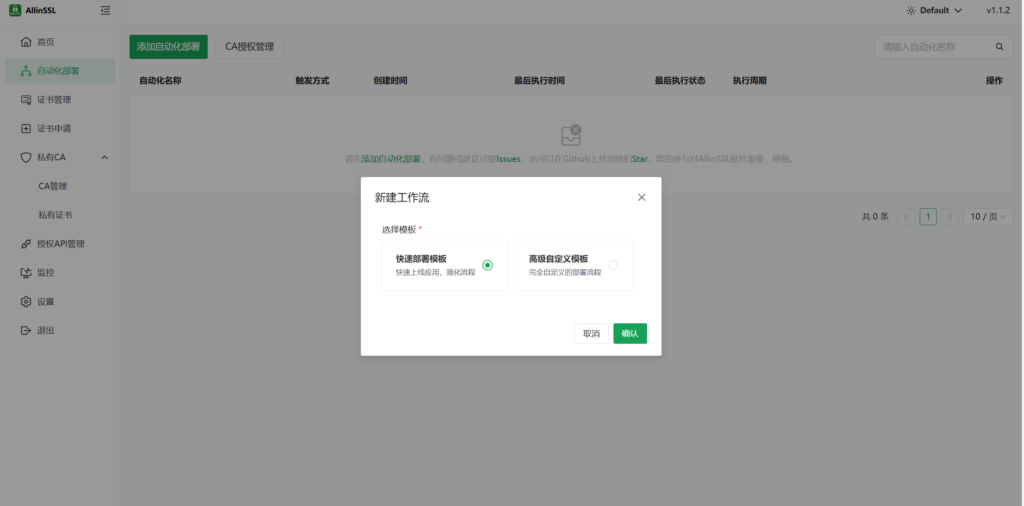
Task: Go to previous page arrow
Action: (906, 217)
